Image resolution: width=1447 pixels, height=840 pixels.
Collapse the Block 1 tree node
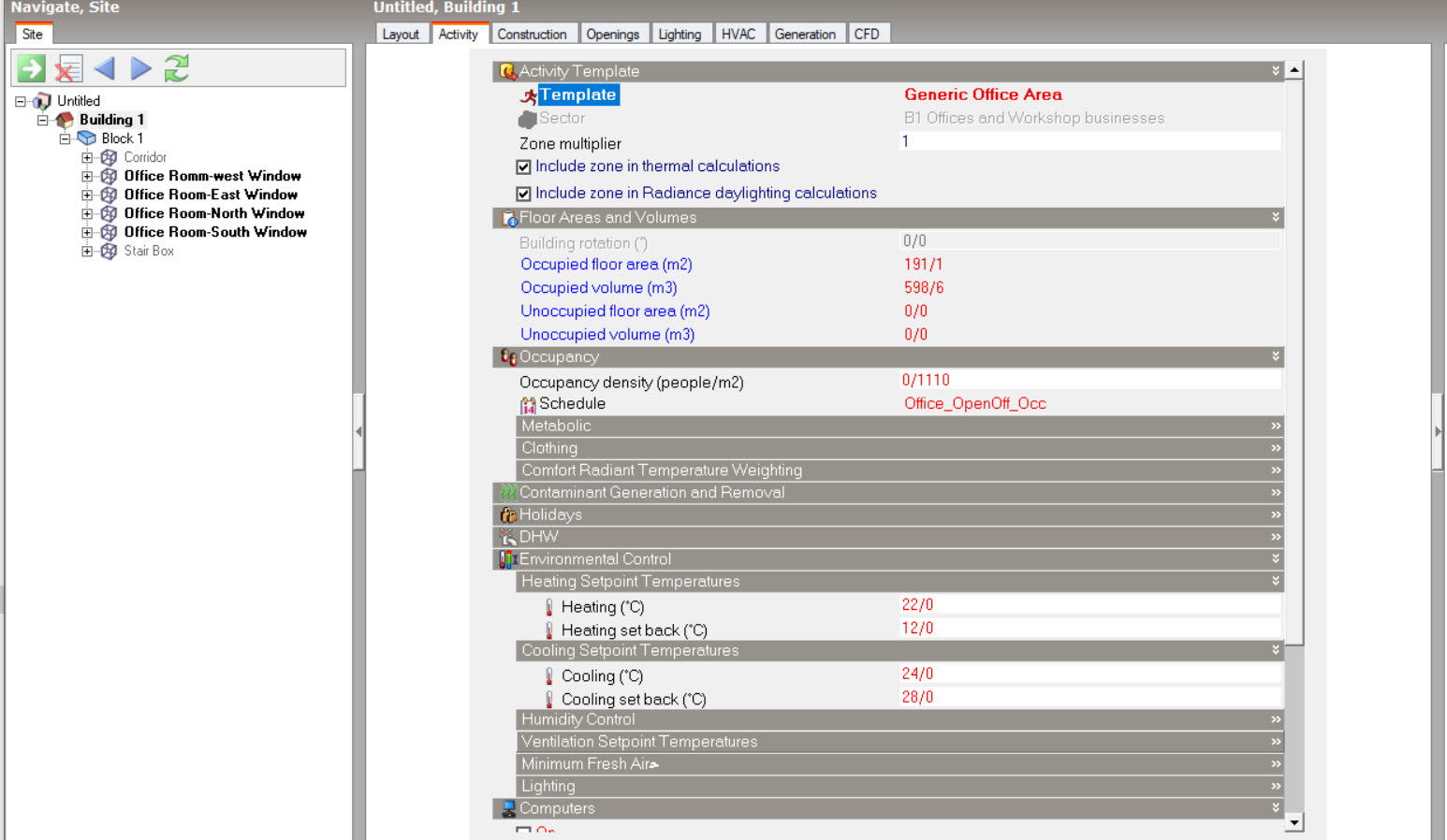[x=65, y=138]
